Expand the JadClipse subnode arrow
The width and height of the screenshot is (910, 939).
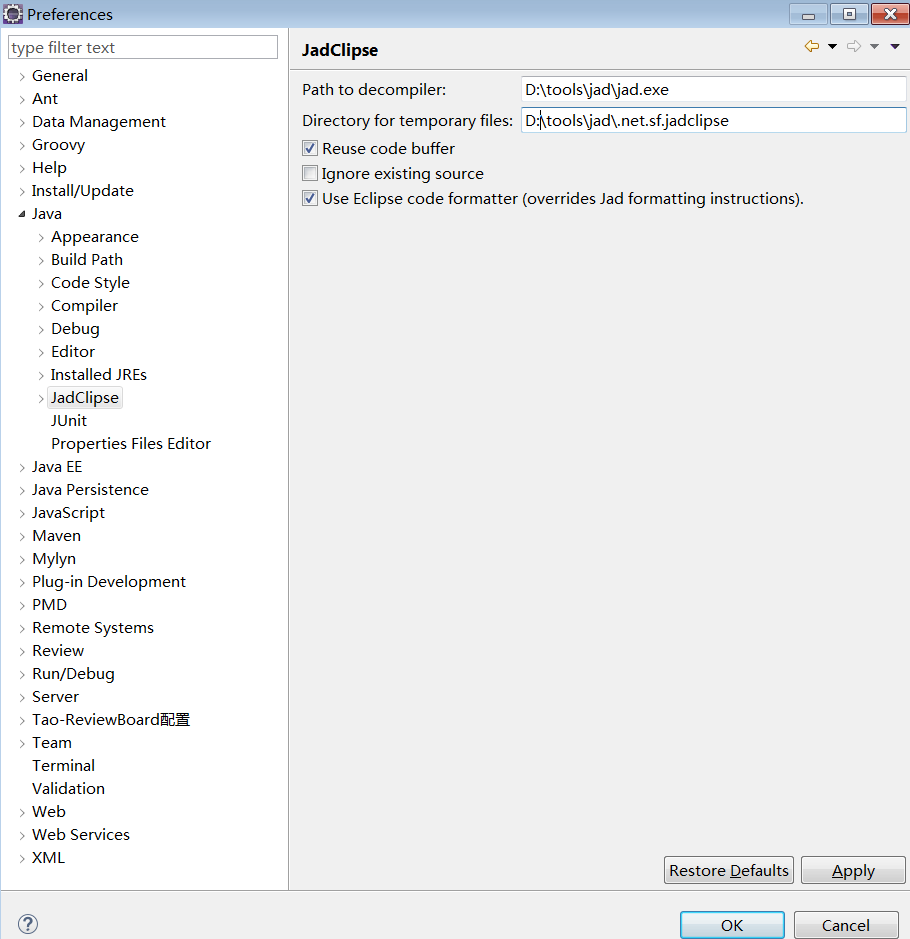pyautogui.click(x=41, y=398)
